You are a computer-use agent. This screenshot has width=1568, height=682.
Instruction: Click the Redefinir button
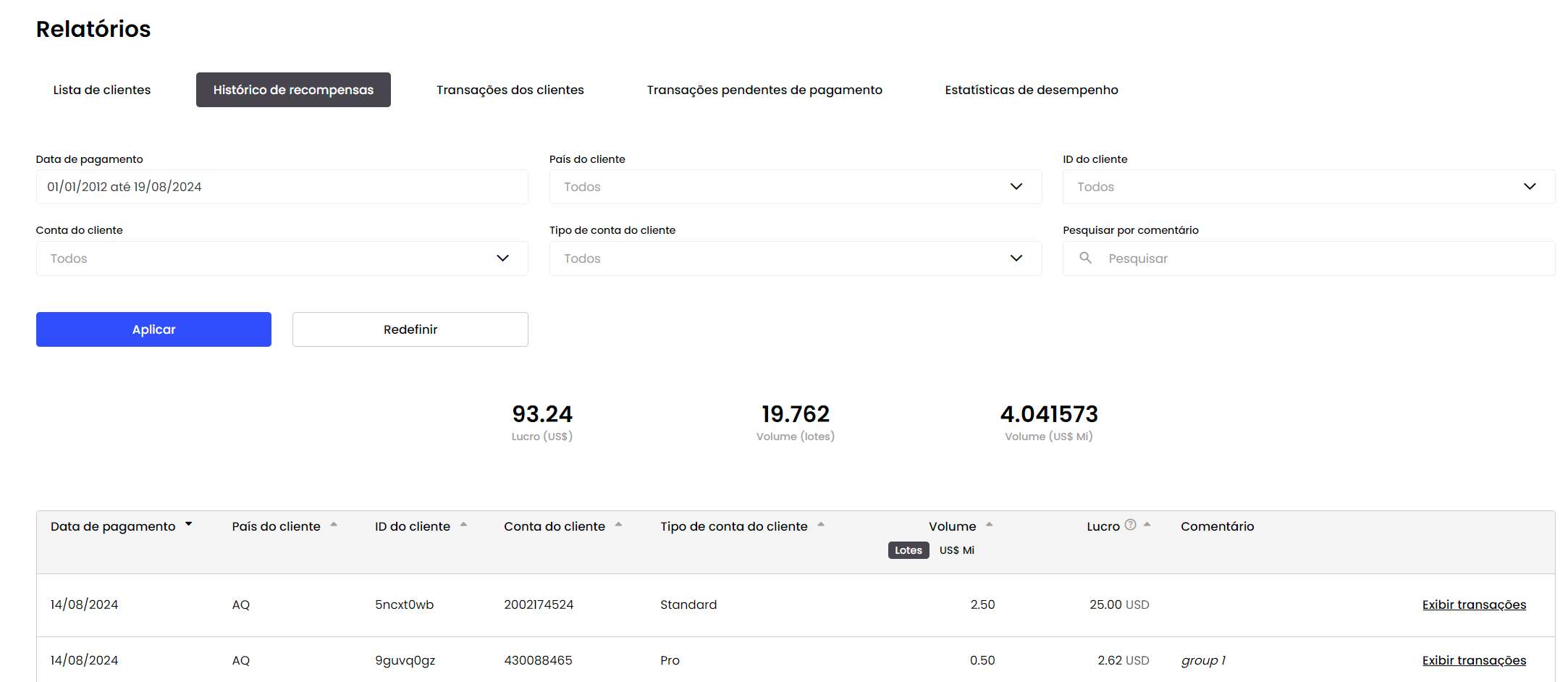[410, 329]
